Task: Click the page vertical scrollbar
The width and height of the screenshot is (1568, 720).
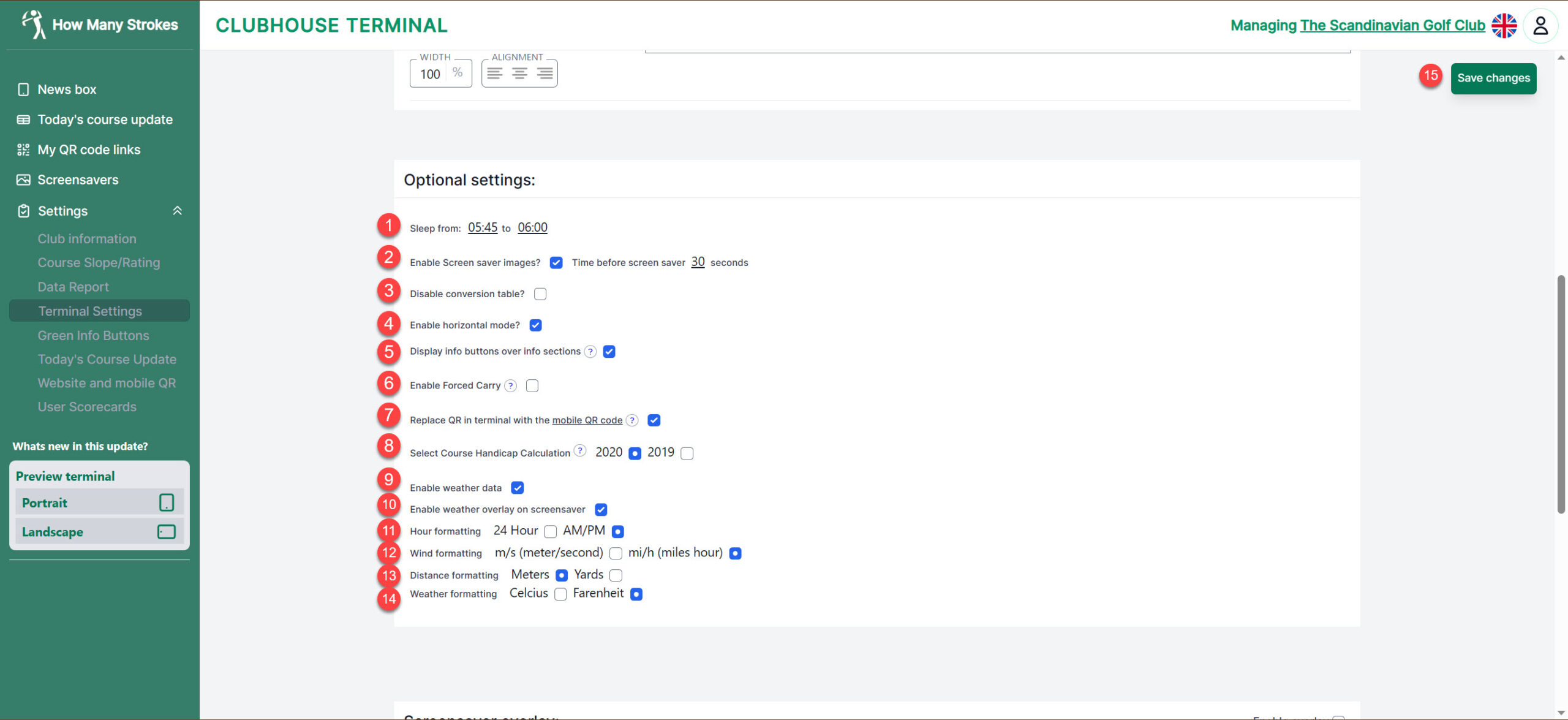Action: [1561, 395]
